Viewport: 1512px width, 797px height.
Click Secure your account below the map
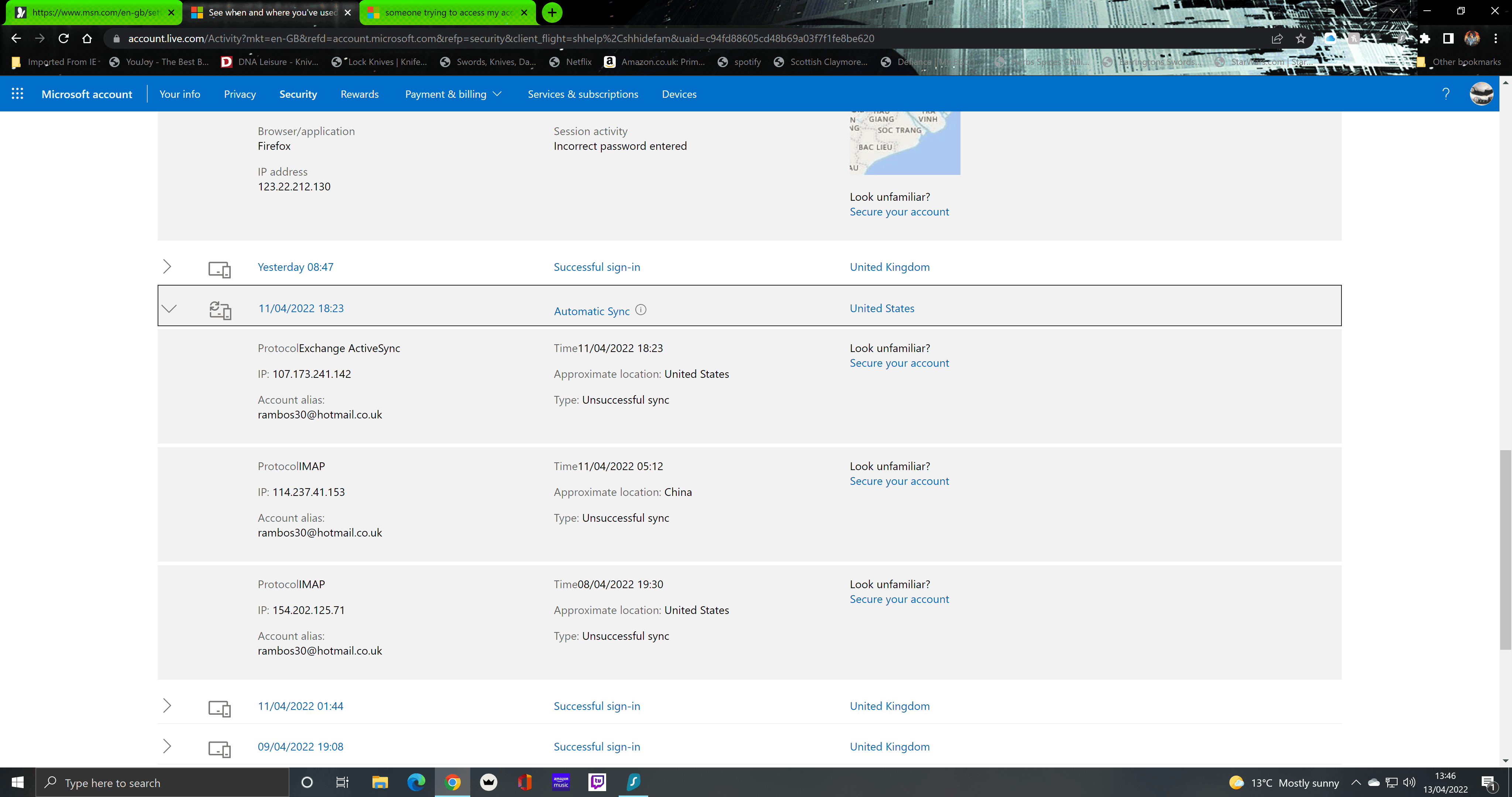tap(899, 212)
